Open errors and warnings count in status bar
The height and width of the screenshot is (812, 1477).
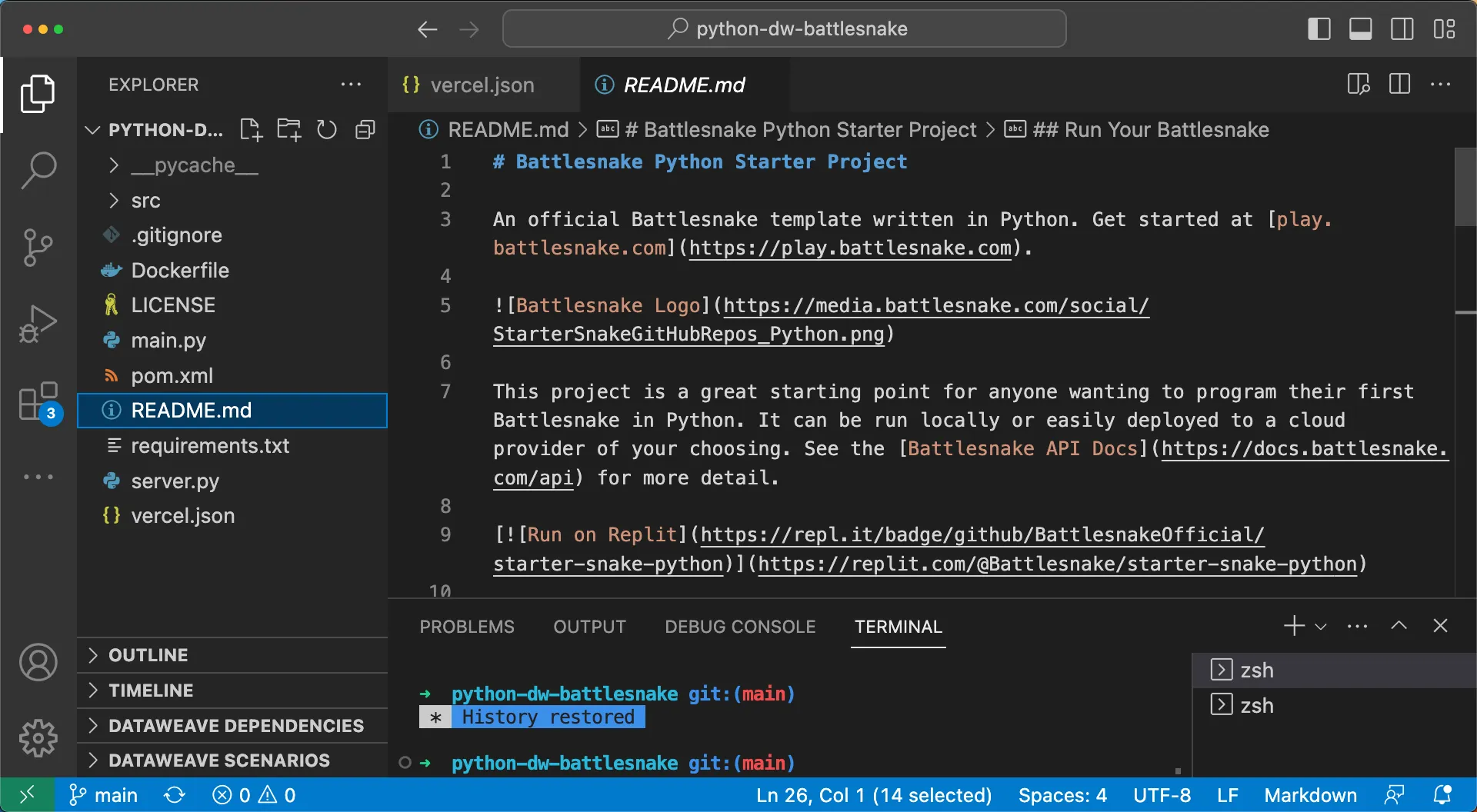click(254, 795)
